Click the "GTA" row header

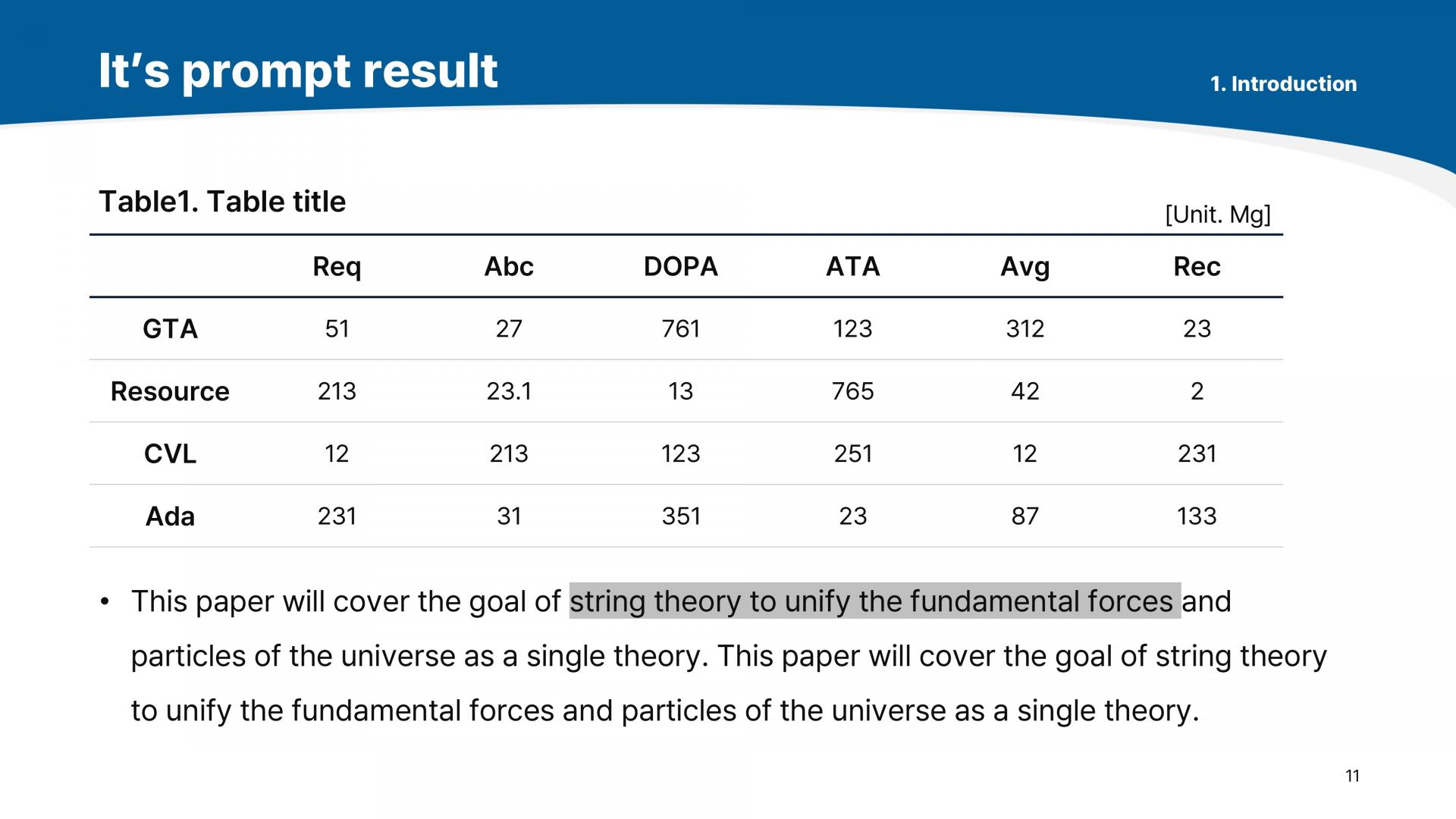coord(170,329)
